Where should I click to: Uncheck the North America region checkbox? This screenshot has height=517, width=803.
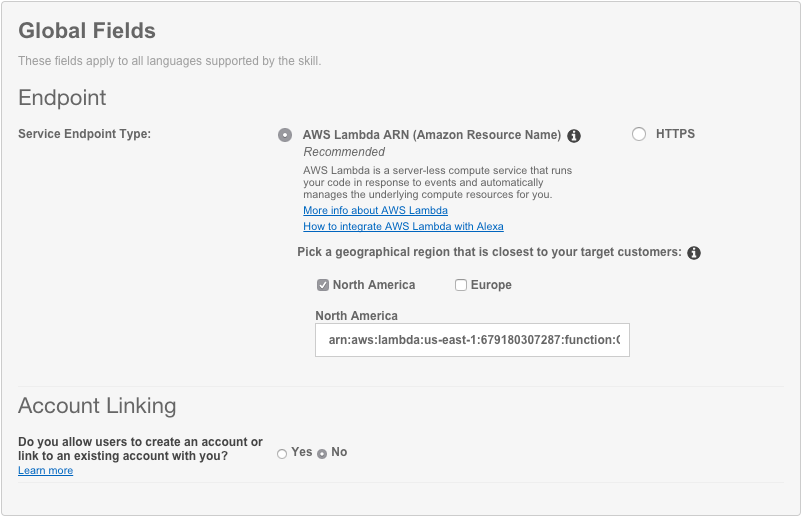click(x=323, y=285)
